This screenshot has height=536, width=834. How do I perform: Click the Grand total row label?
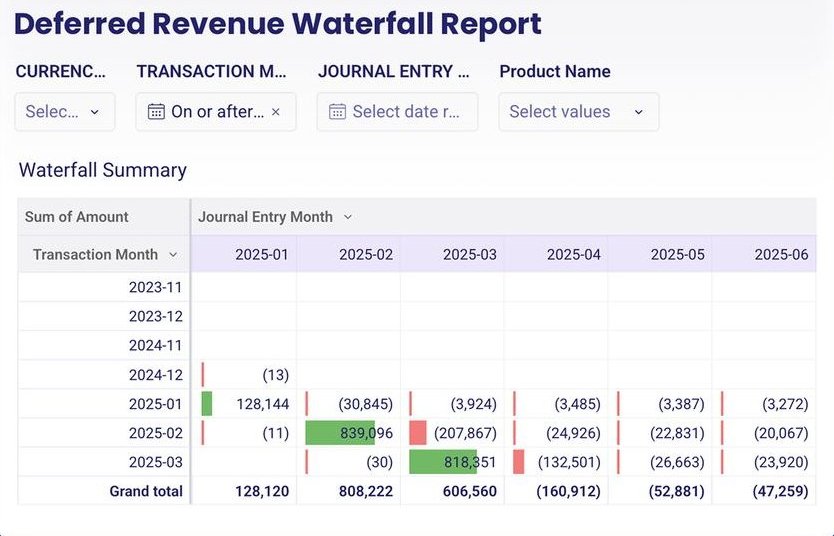pyautogui.click(x=146, y=491)
